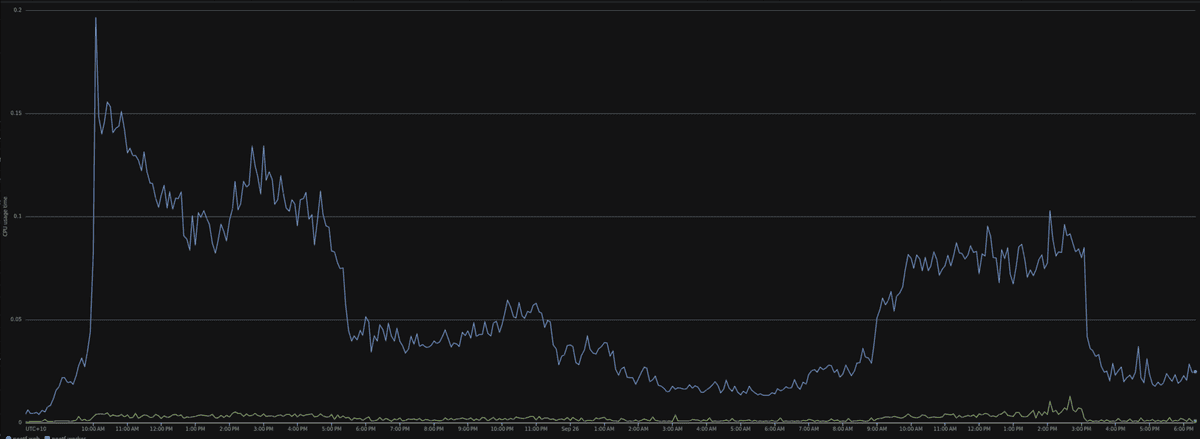
Task: Click the 1:00 AM time axis label
Action: (603, 428)
